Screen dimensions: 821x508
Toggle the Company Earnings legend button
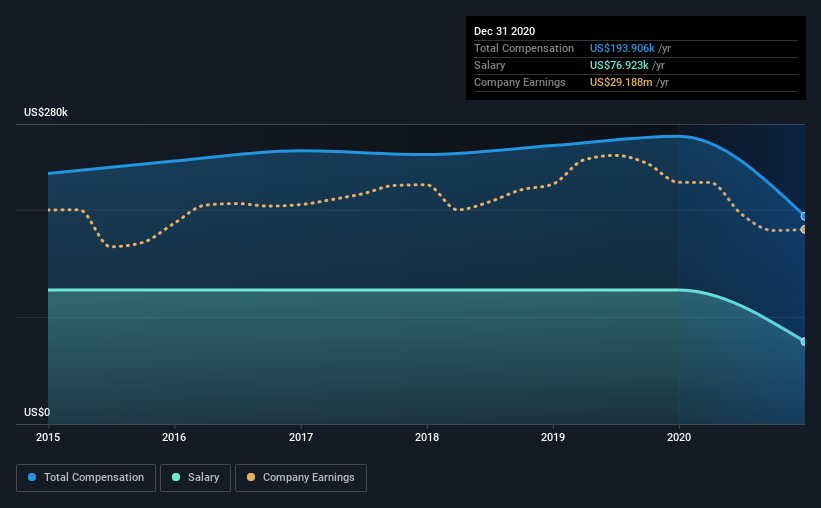point(301,478)
